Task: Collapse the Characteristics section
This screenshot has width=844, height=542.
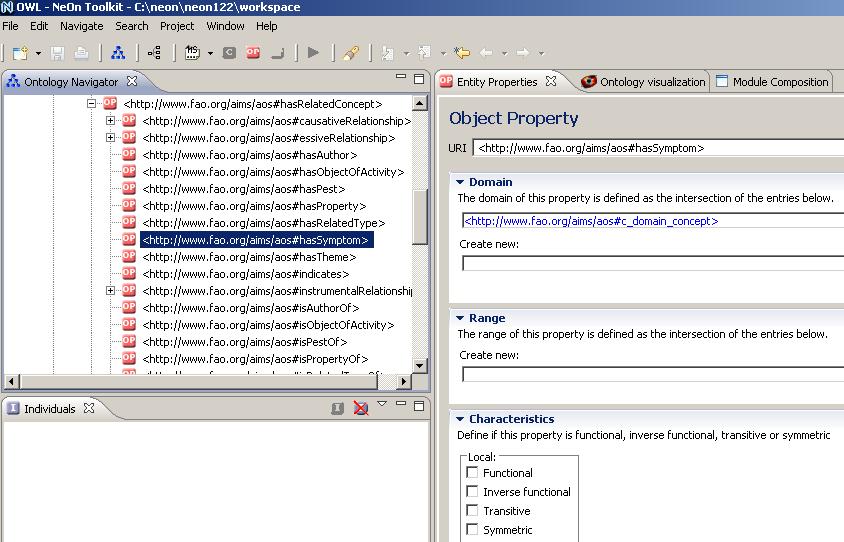Action: click(x=460, y=419)
